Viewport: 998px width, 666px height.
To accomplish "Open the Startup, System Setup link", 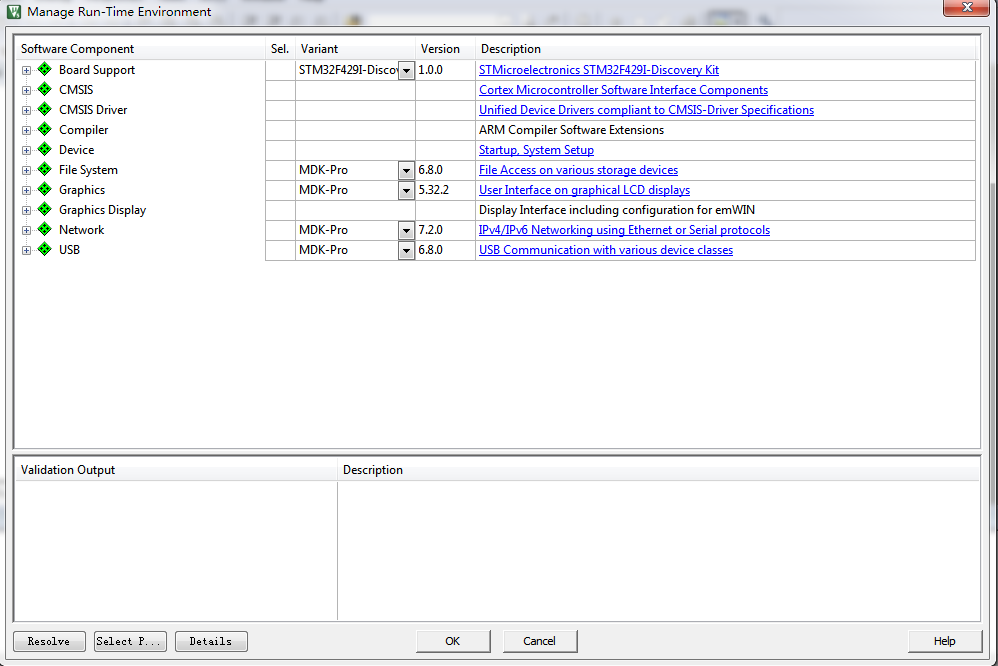I will tap(536, 150).
